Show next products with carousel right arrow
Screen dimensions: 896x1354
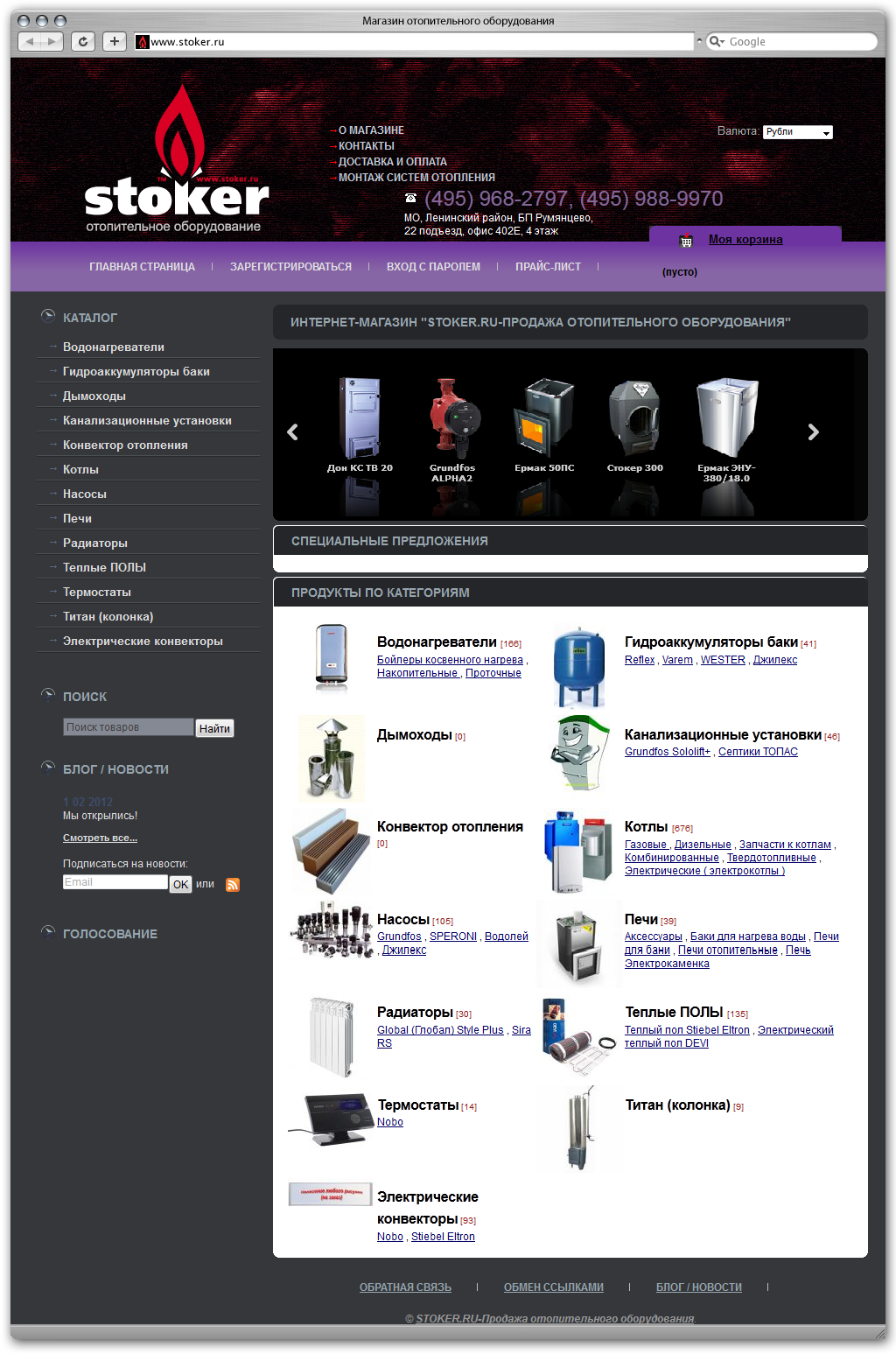[813, 431]
